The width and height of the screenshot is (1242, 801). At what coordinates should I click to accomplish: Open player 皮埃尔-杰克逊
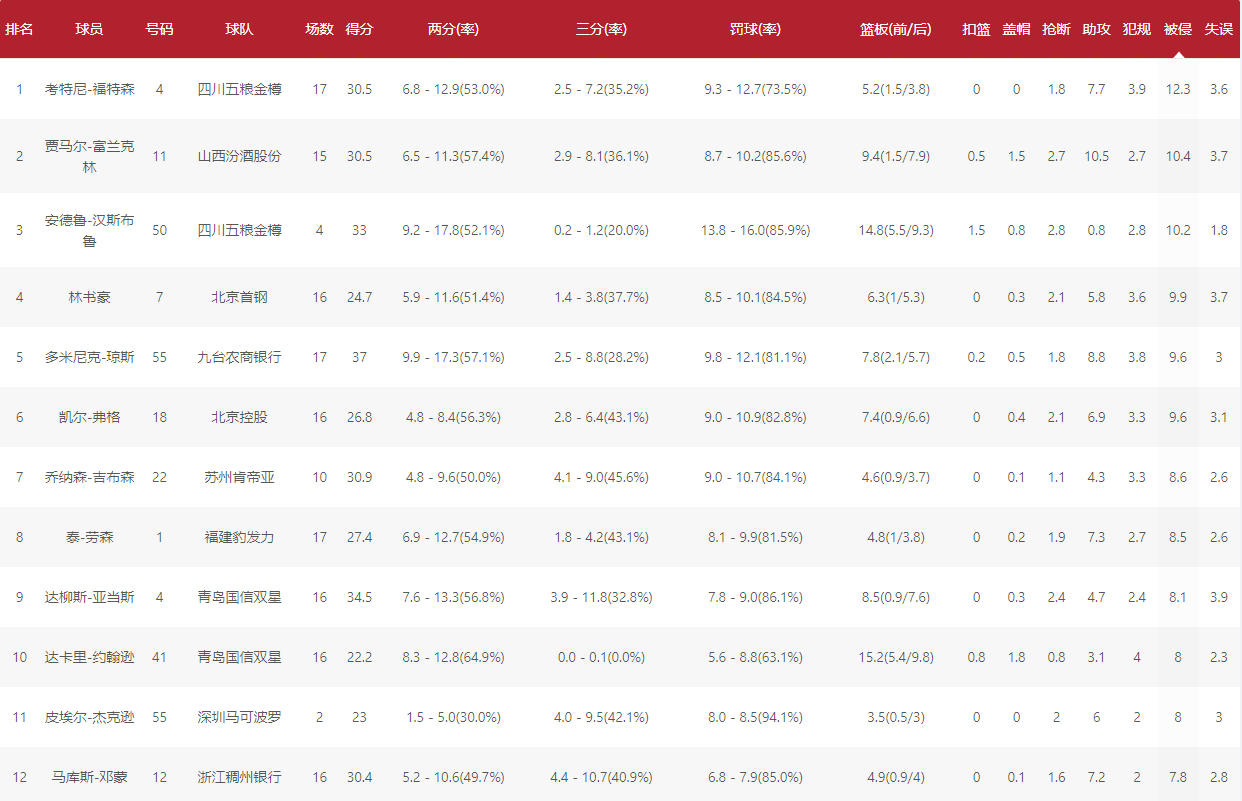tap(89, 717)
